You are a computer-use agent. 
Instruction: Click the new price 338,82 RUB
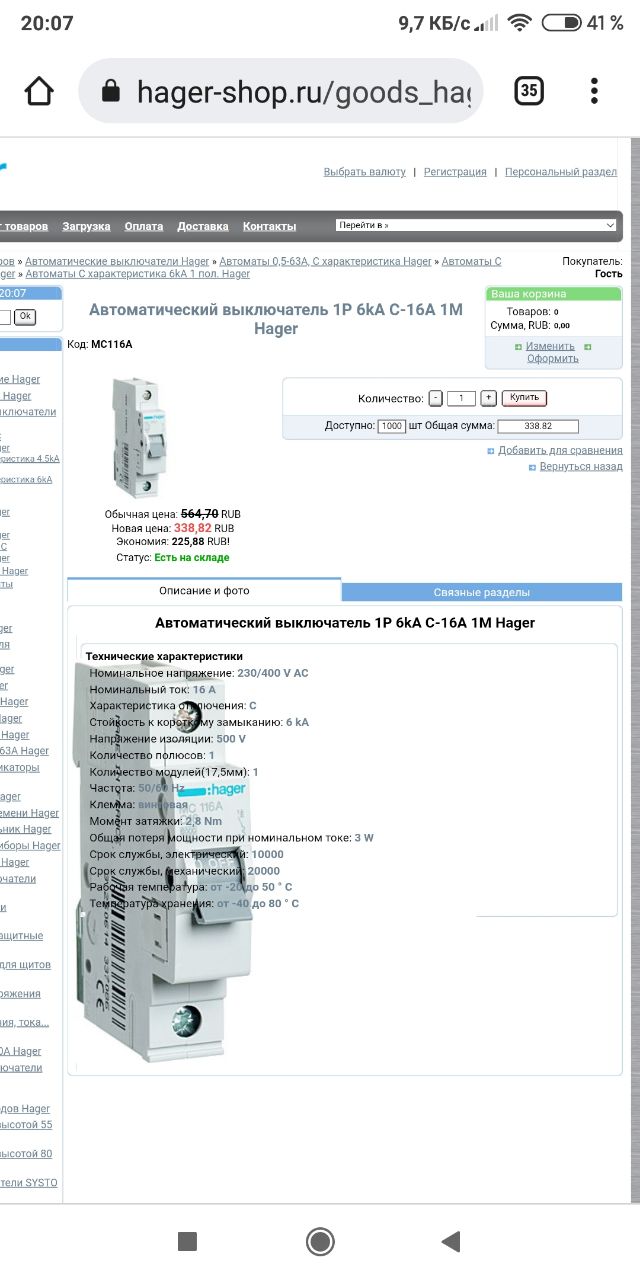(204, 528)
